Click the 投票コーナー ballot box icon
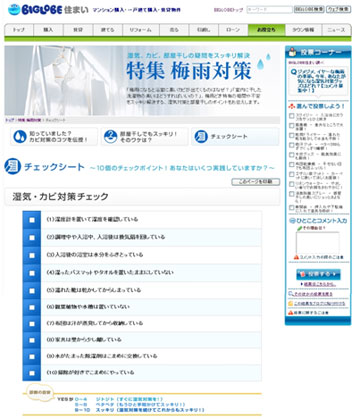The image size is (360, 419). [293, 52]
